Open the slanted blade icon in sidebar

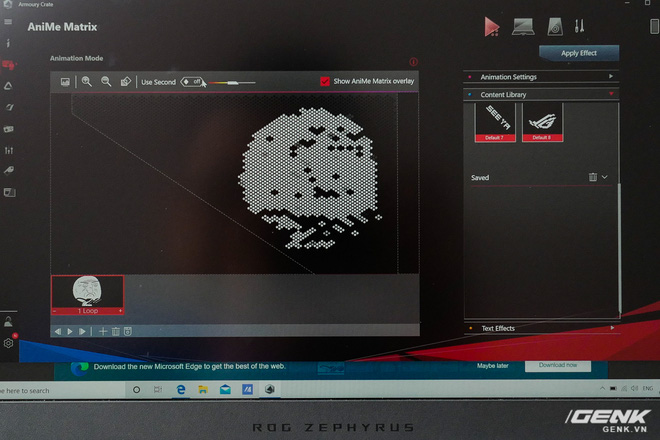pos(9,107)
